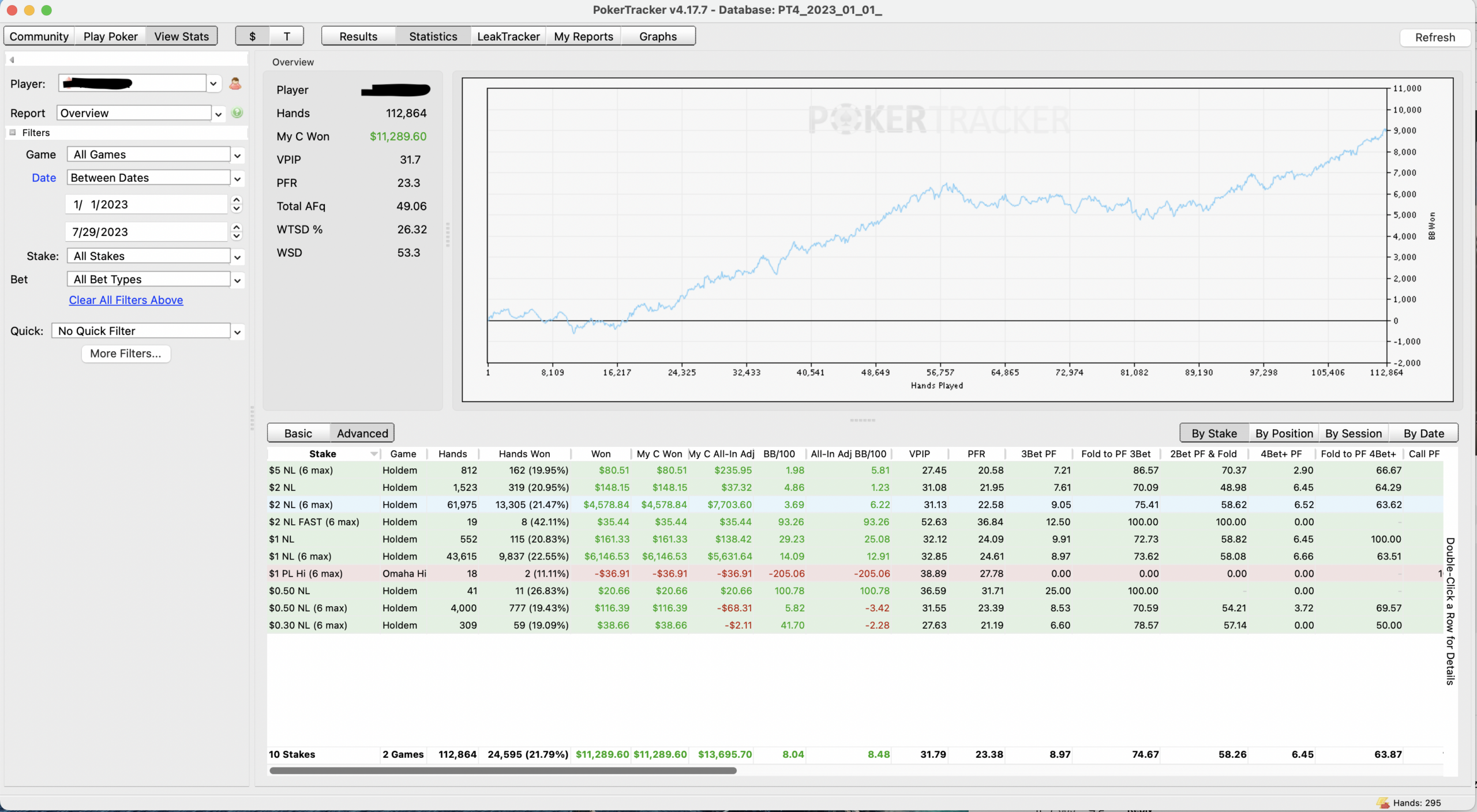1477x812 pixels.
Task: Click the $11,289.60 My C Won overview value
Action: pos(398,137)
